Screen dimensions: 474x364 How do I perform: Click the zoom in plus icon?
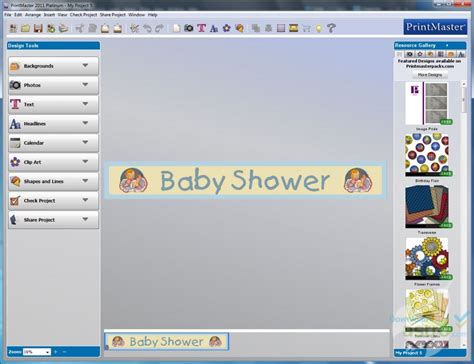tap(56, 352)
